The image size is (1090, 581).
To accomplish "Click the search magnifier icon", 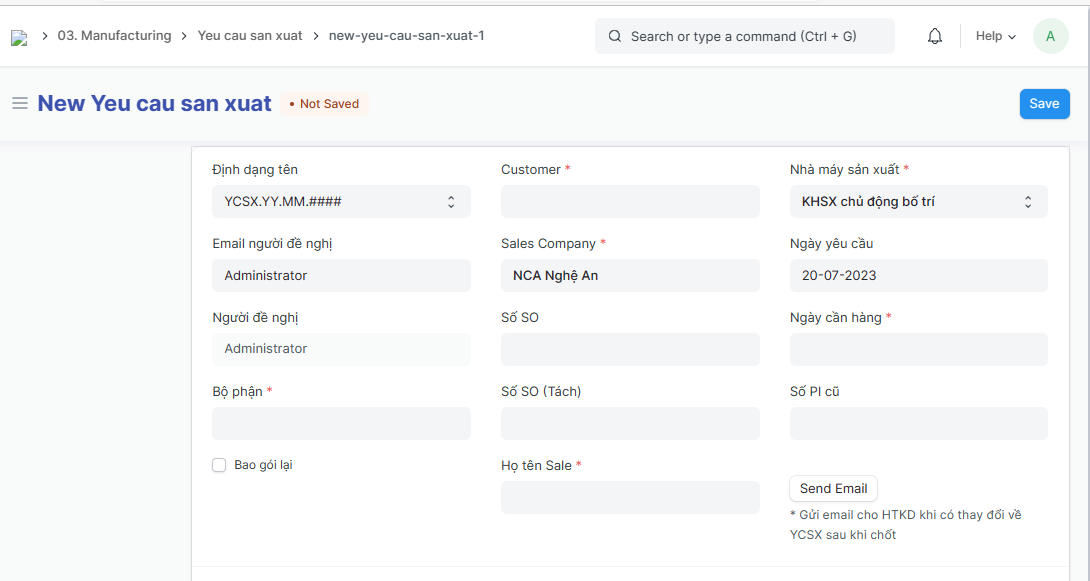I will (x=614, y=36).
